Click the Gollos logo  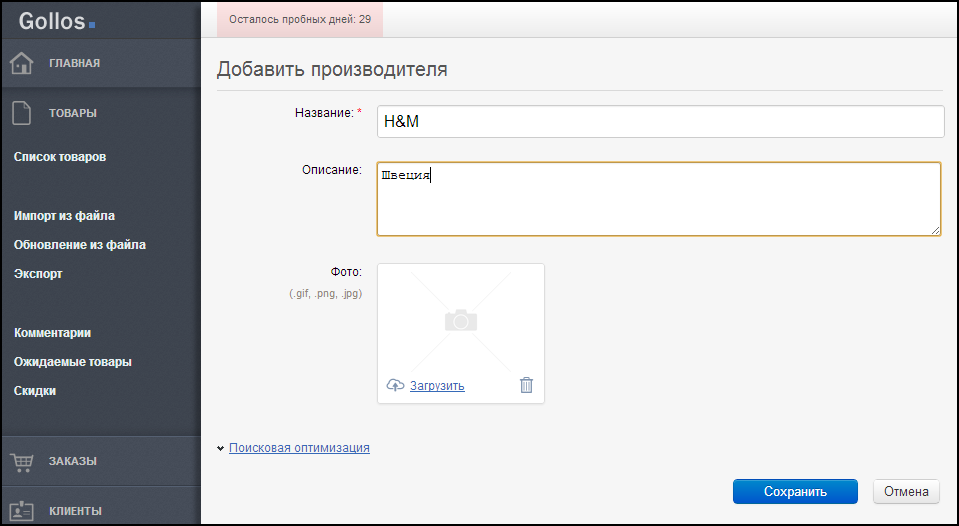(x=57, y=21)
